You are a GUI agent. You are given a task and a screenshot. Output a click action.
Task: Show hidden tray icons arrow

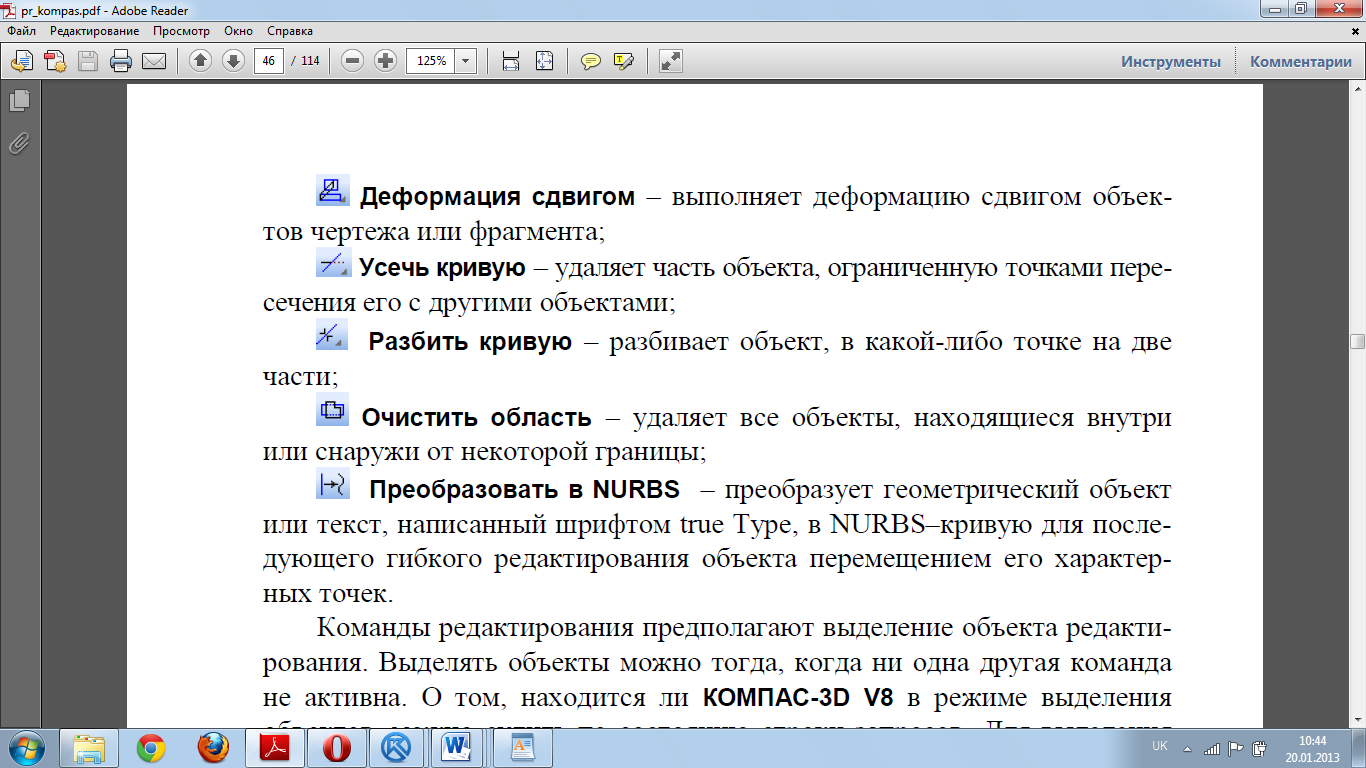[1187, 747]
